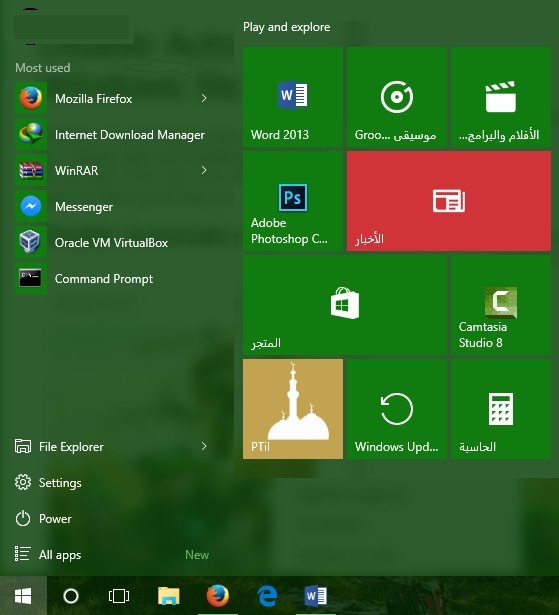Launch the Groove music tile
Screen dimensions: 559x615
[x=397, y=97]
